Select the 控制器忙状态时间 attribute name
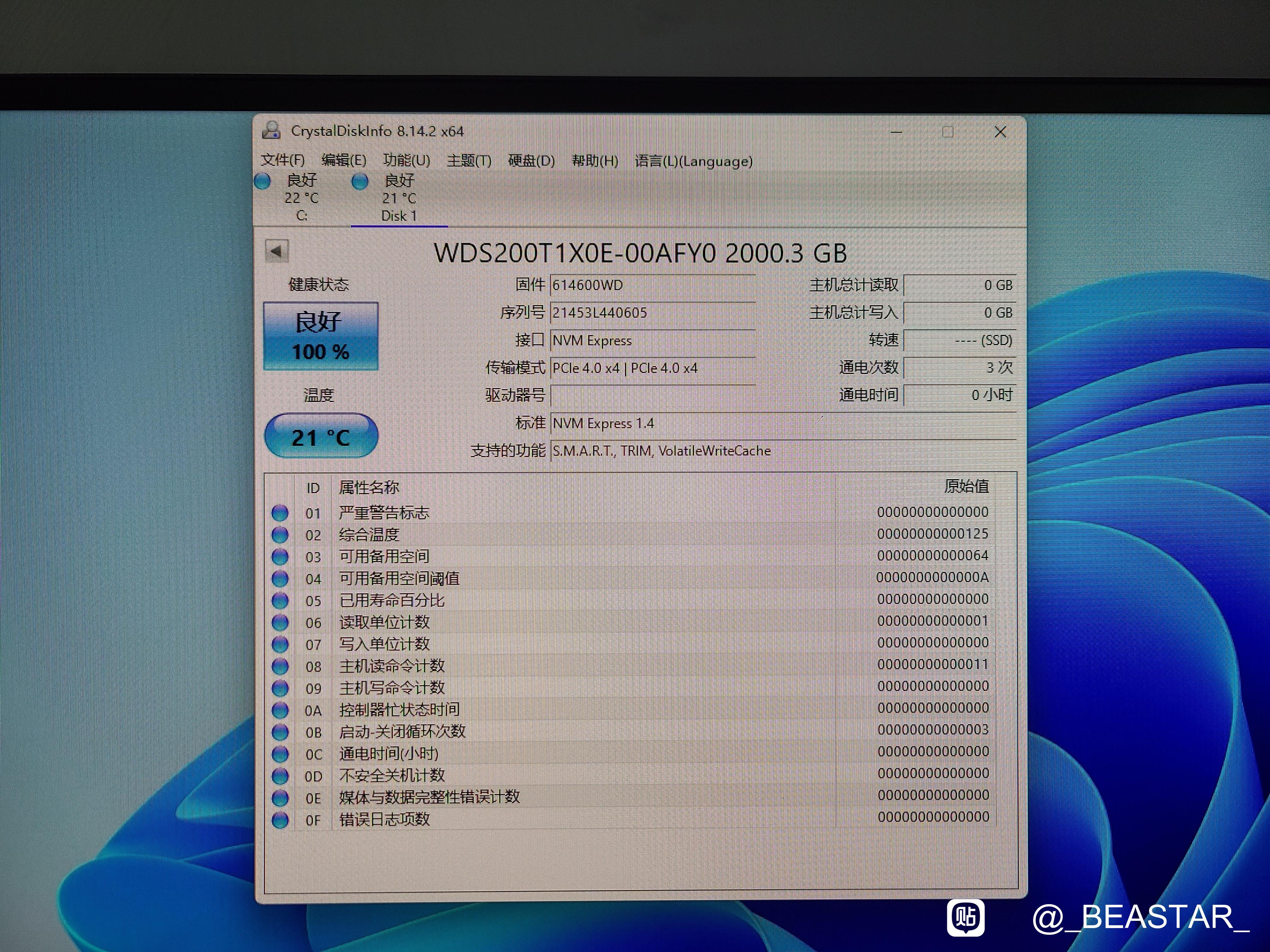Viewport: 1270px width, 952px height. 400,710
